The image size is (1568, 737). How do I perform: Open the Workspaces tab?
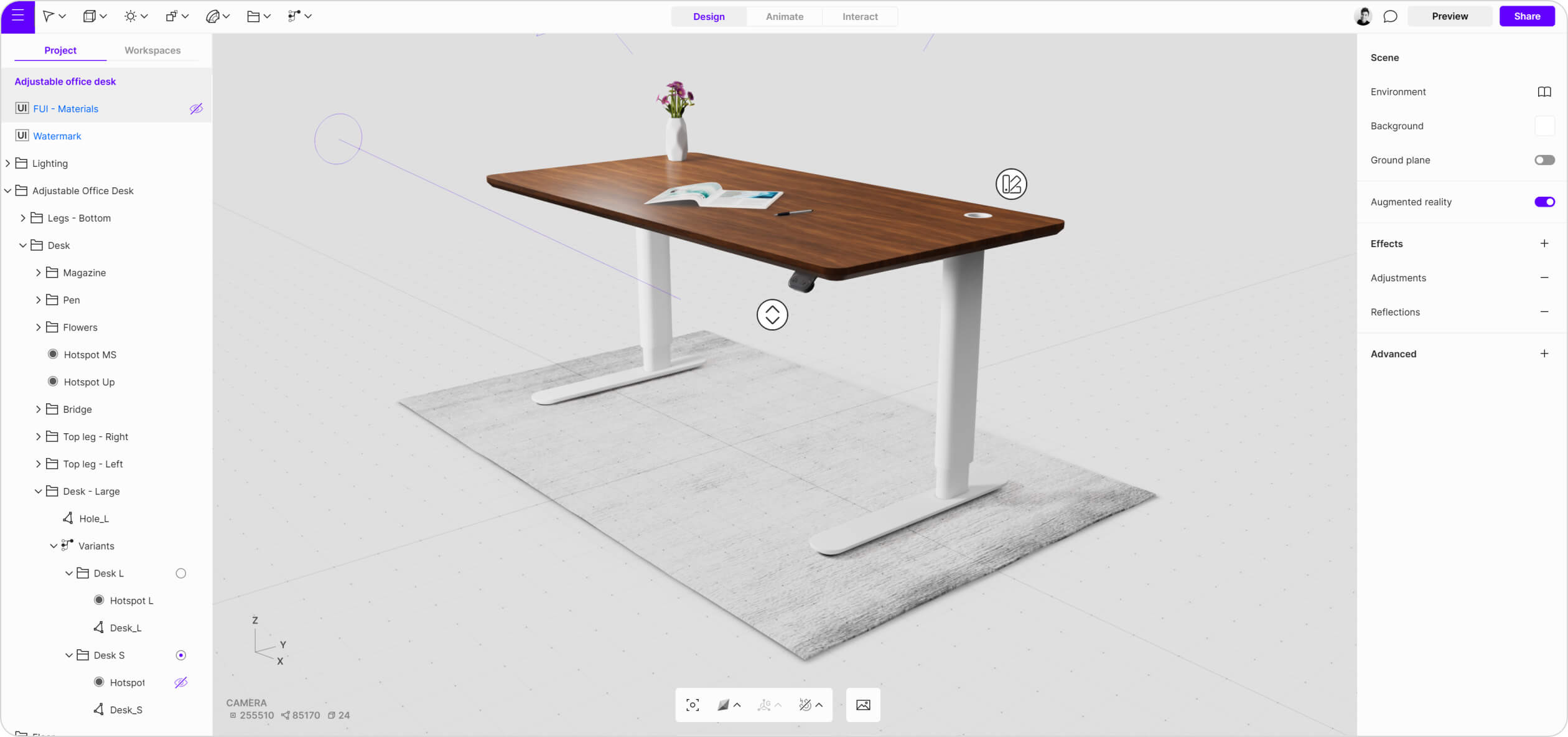pyautogui.click(x=152, y=50)
